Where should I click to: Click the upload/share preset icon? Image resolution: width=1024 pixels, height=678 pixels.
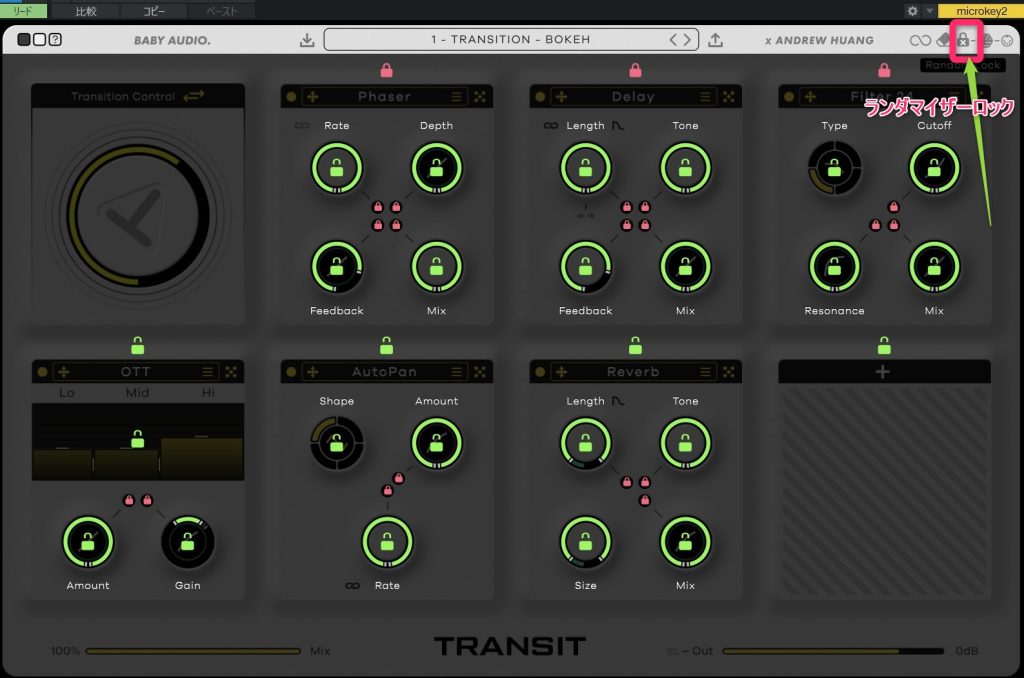(x=715, y=40)
